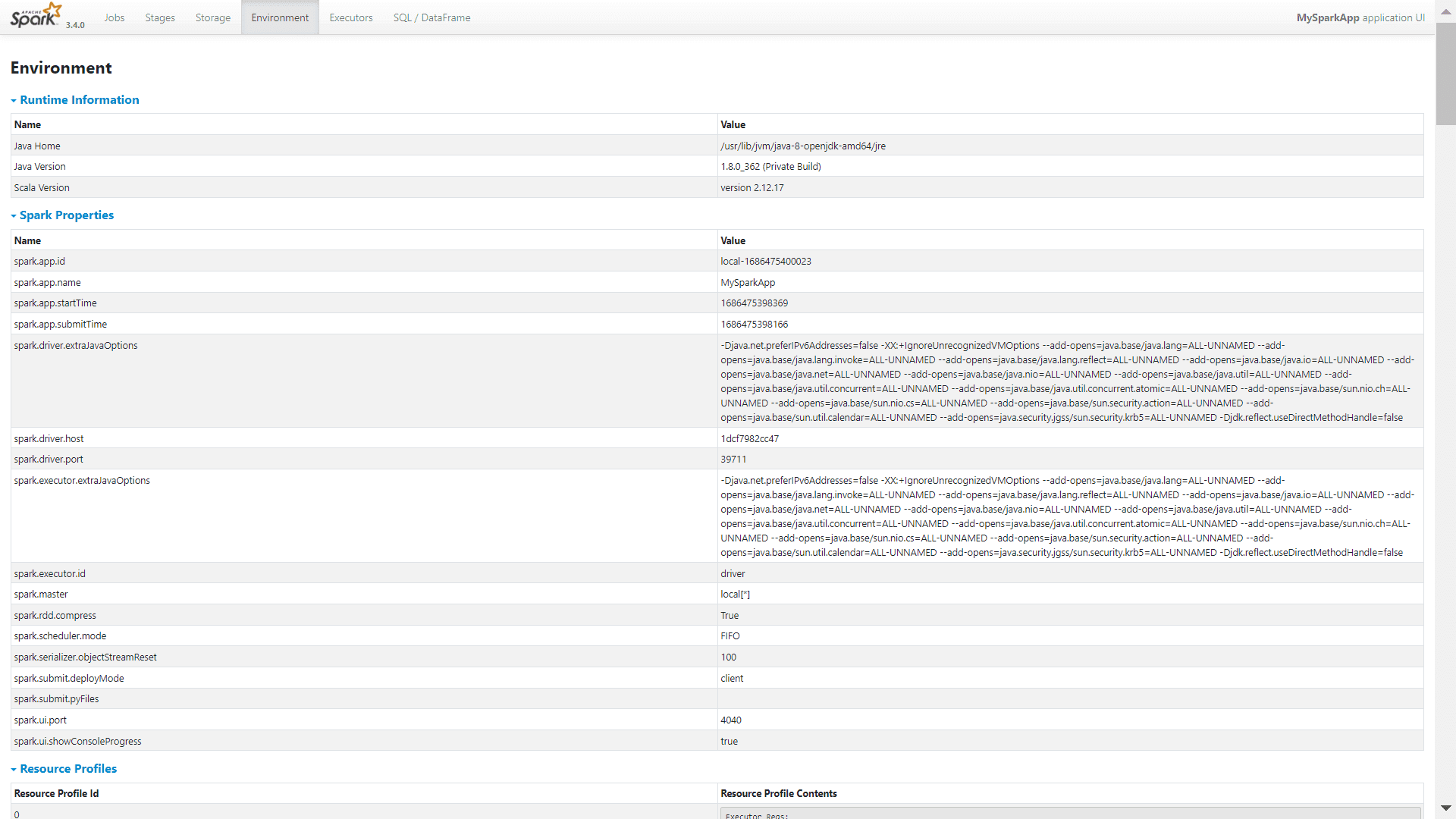
Task: Open the Jobs tab
Action: tap(115, 17)
